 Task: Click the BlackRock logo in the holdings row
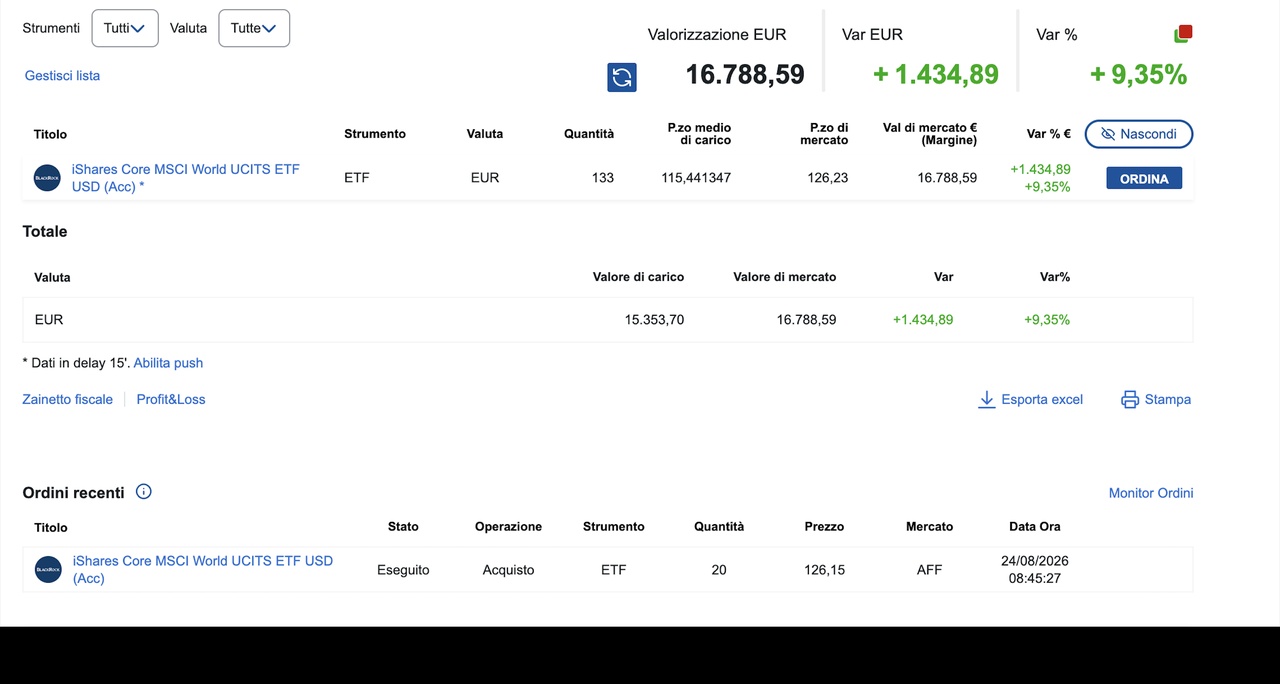point(48,178)
